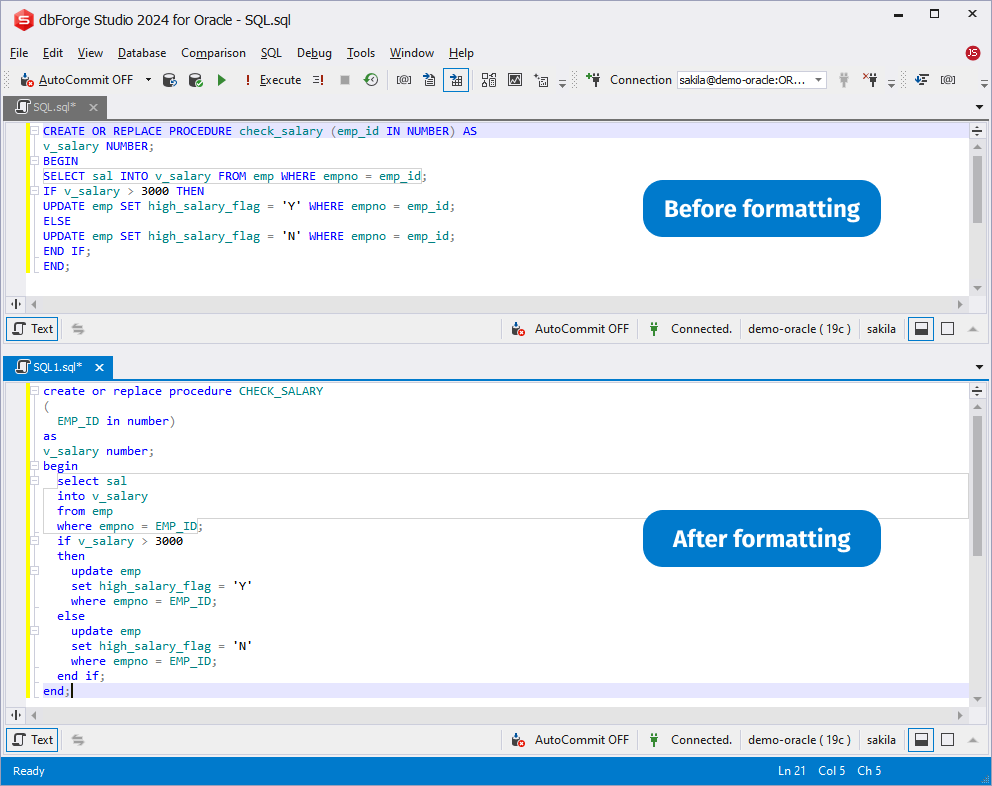Collapse lowercase create or replace procedure fold marker
The height and width of the screenshot is (786, 992).
[x=35, y=391]
